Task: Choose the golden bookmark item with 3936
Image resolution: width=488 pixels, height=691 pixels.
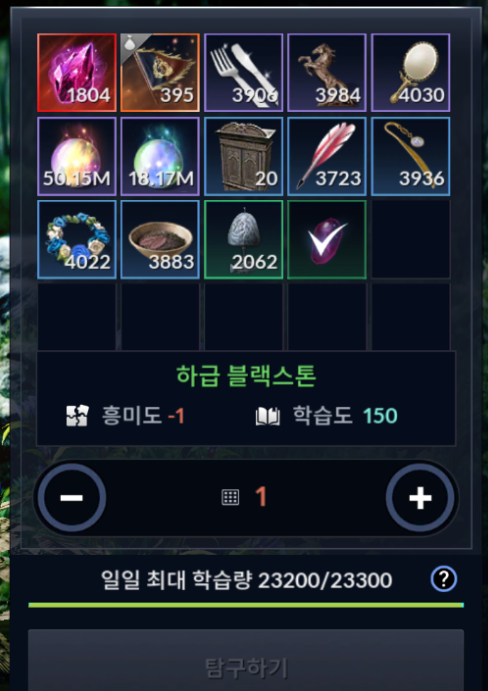Action: click(410, 156)
